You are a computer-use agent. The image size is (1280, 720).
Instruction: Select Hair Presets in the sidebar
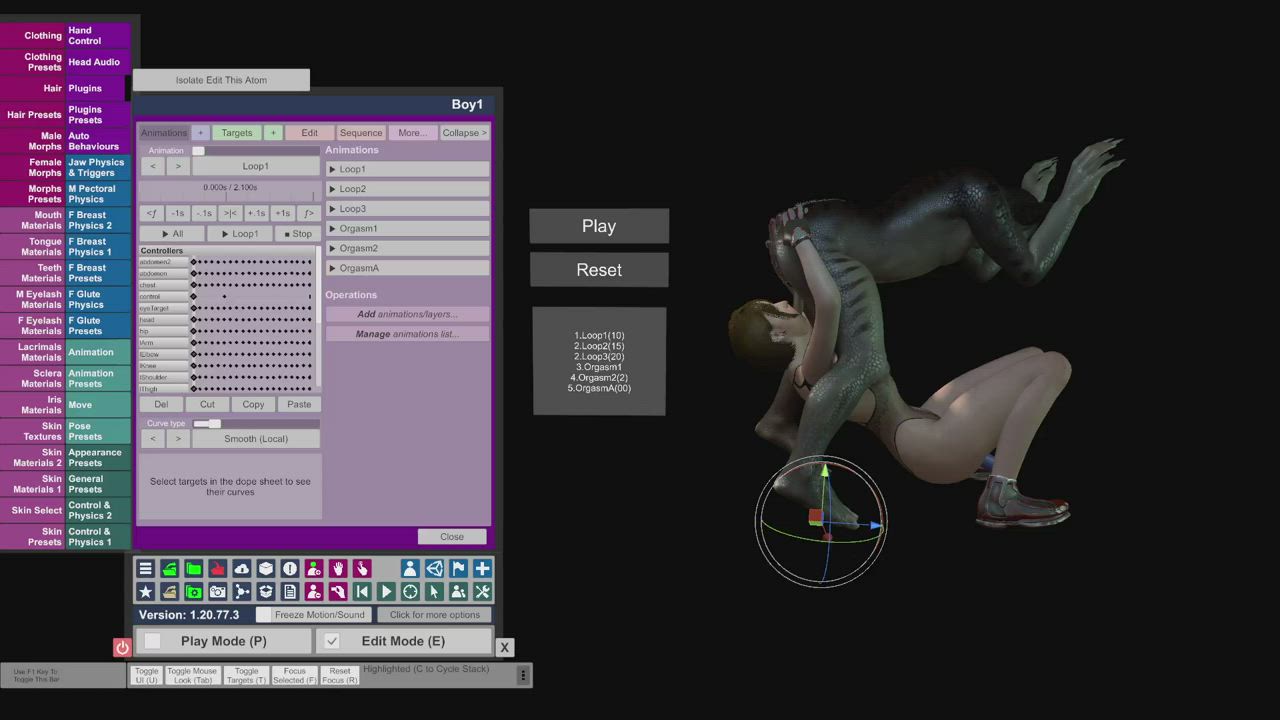pyautogui.click(x=33, y=115)
